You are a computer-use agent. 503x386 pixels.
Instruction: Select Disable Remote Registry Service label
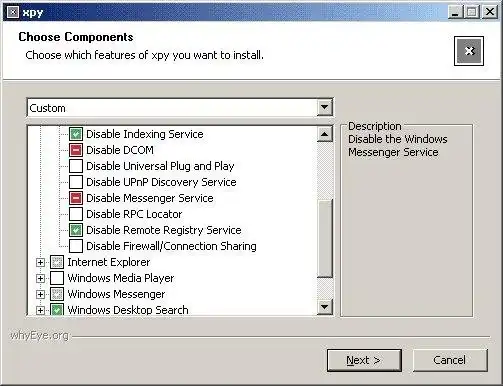tap(164, 230)
